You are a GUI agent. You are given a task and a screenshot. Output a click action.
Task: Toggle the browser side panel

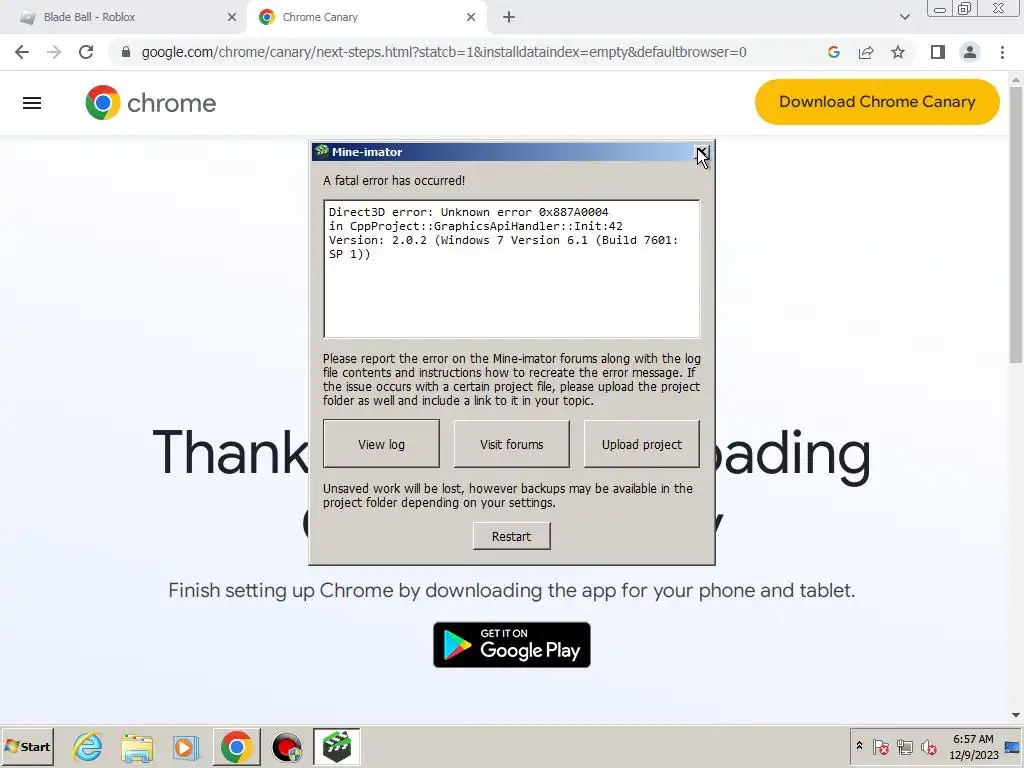[x=938, y=52]
